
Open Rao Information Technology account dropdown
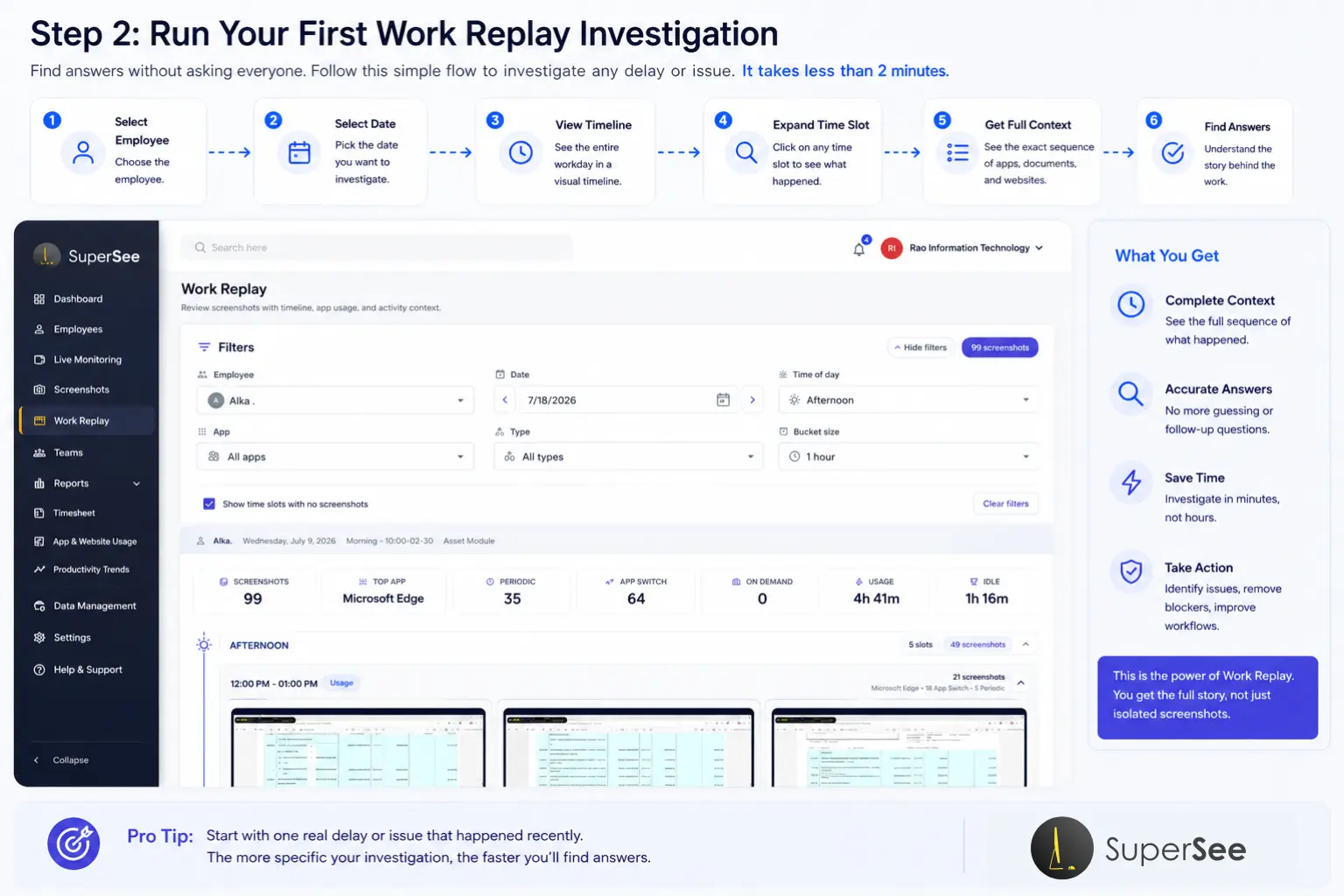click(x=976, y=248)
